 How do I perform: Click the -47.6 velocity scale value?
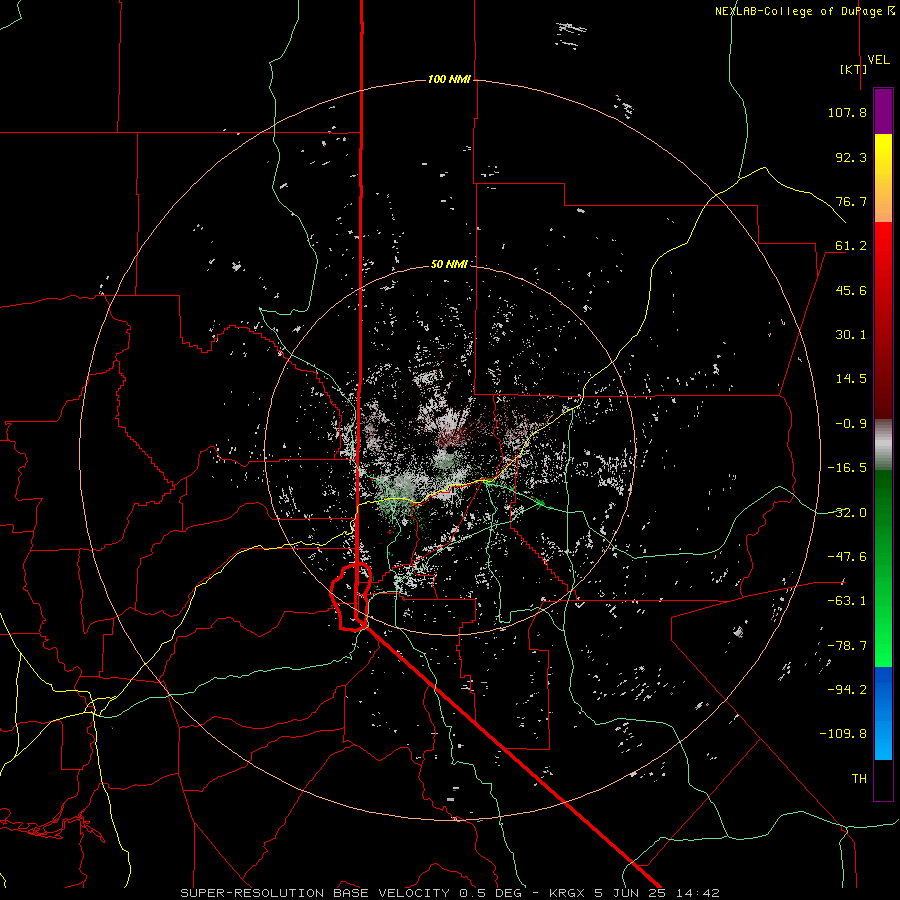847,557
